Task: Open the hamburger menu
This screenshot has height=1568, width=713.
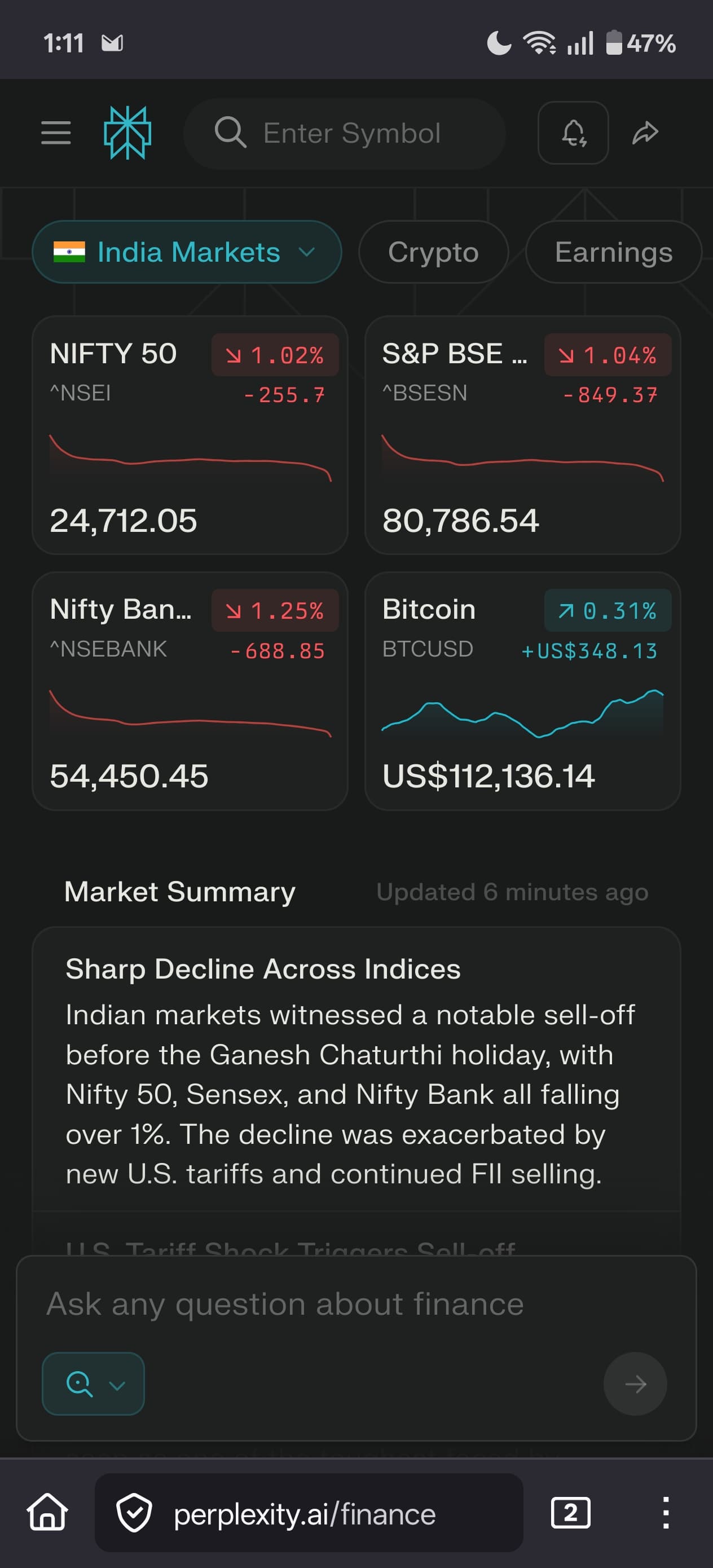Action: pyautogui.click(x=56, y=133)
